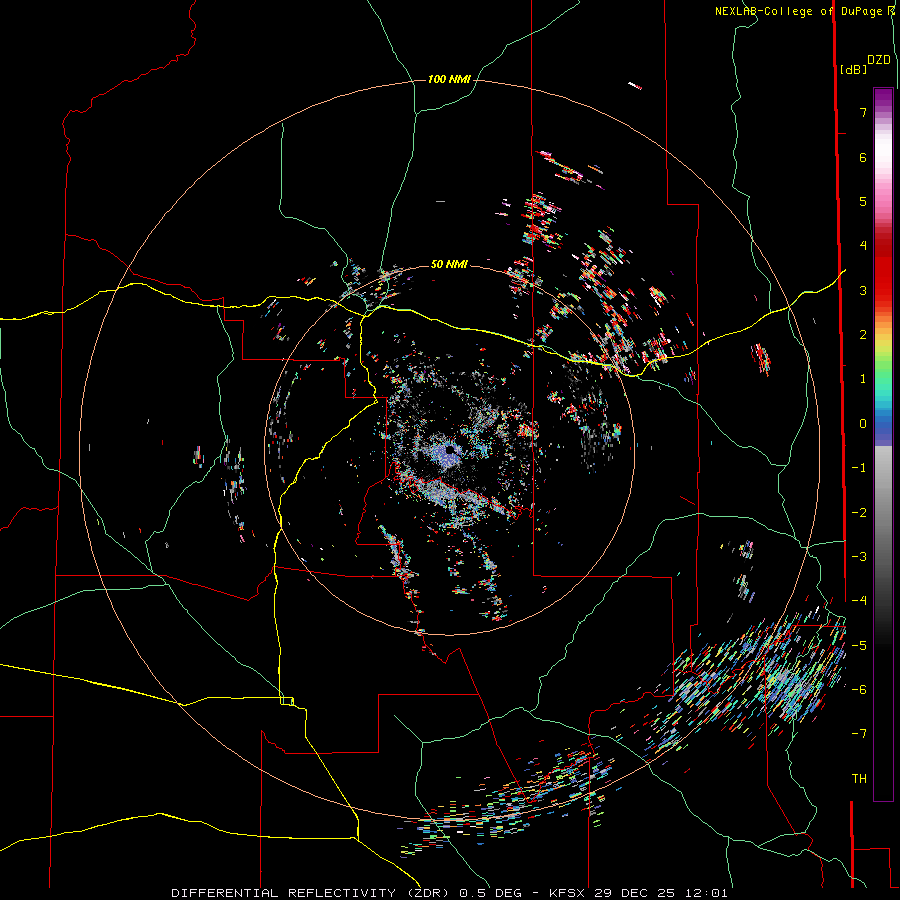Screen dimensions: 900x900
Task: Click the color scale value -2
Action: [859, 513]
